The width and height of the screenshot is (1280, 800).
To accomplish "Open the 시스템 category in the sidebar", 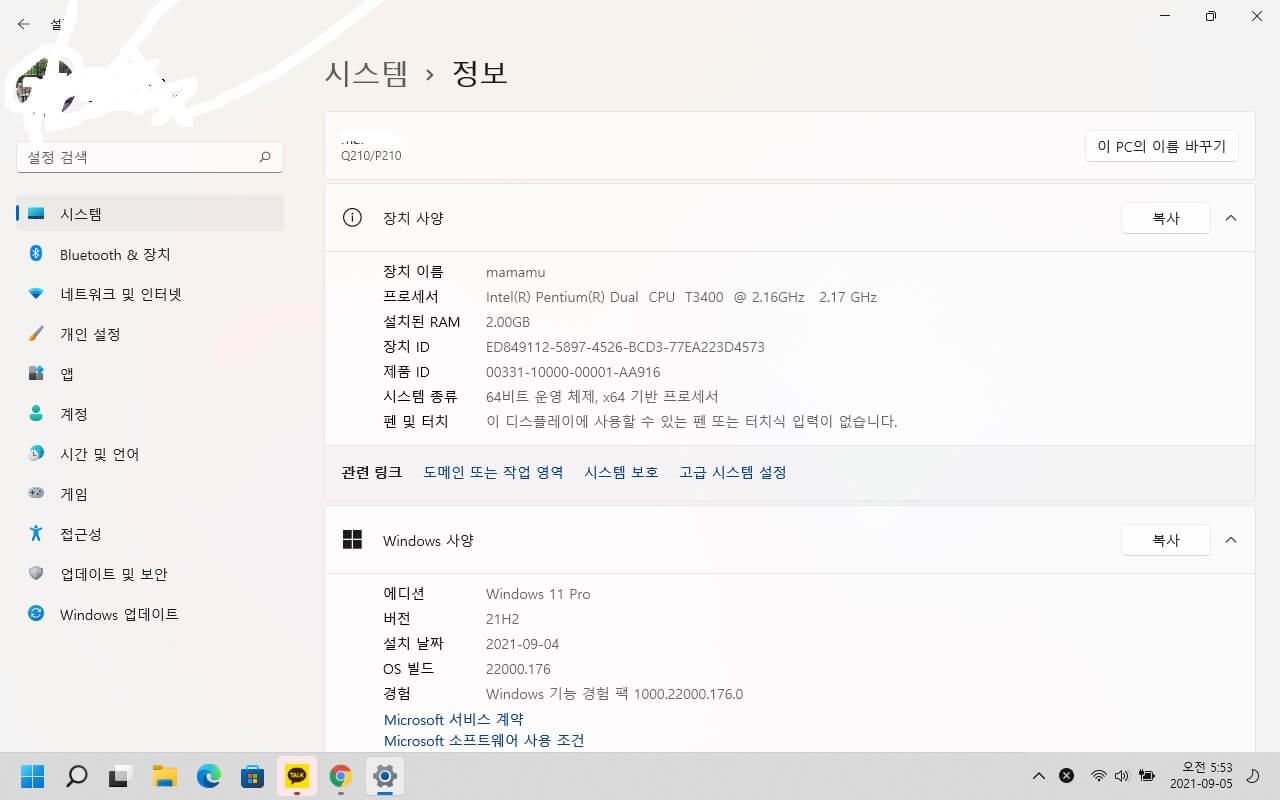I will pos(150,214).
